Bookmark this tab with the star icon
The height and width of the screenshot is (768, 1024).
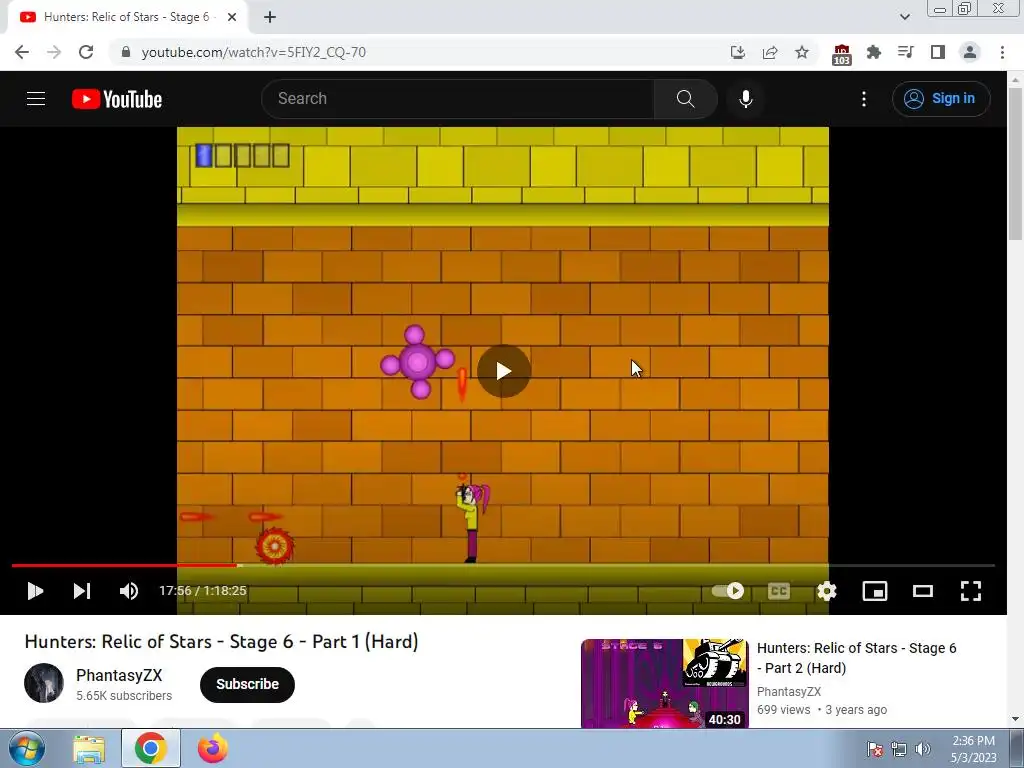coord(802,52)
